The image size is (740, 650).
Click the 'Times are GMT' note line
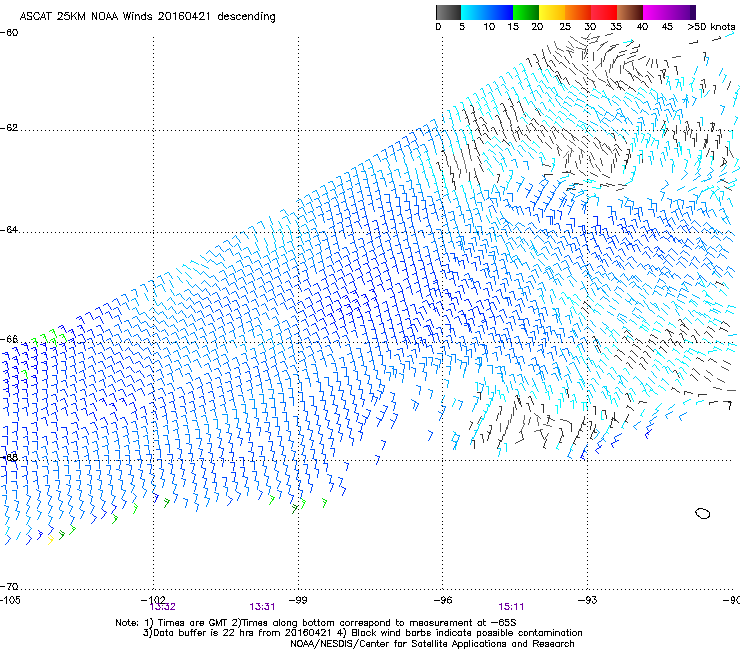[315, 623]
